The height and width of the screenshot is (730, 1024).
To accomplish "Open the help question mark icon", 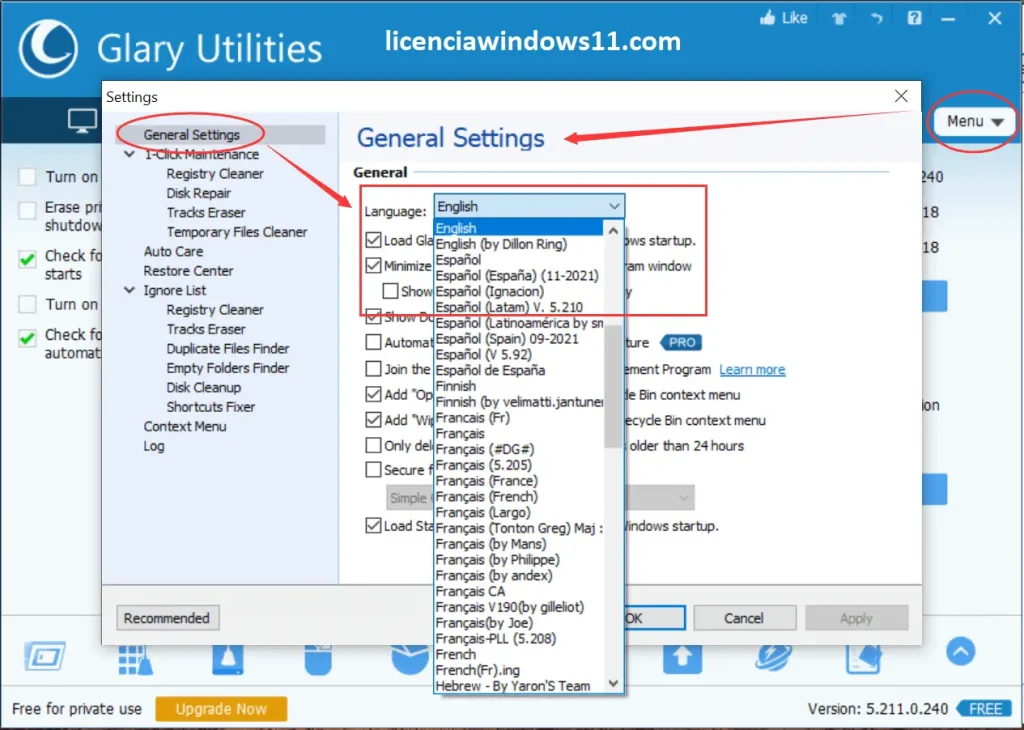I will pos(914,18).
